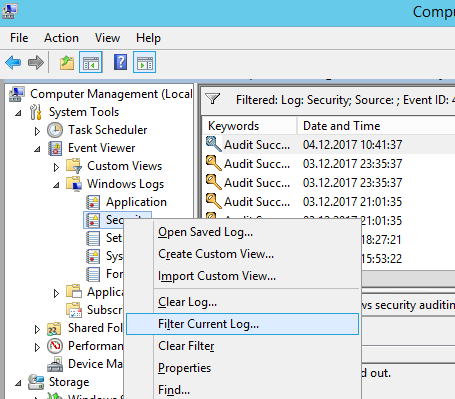This screenshot has height=399, width=455.
Task: Click the Windows Logs folder icon
Action: click(x=74, y=184)
